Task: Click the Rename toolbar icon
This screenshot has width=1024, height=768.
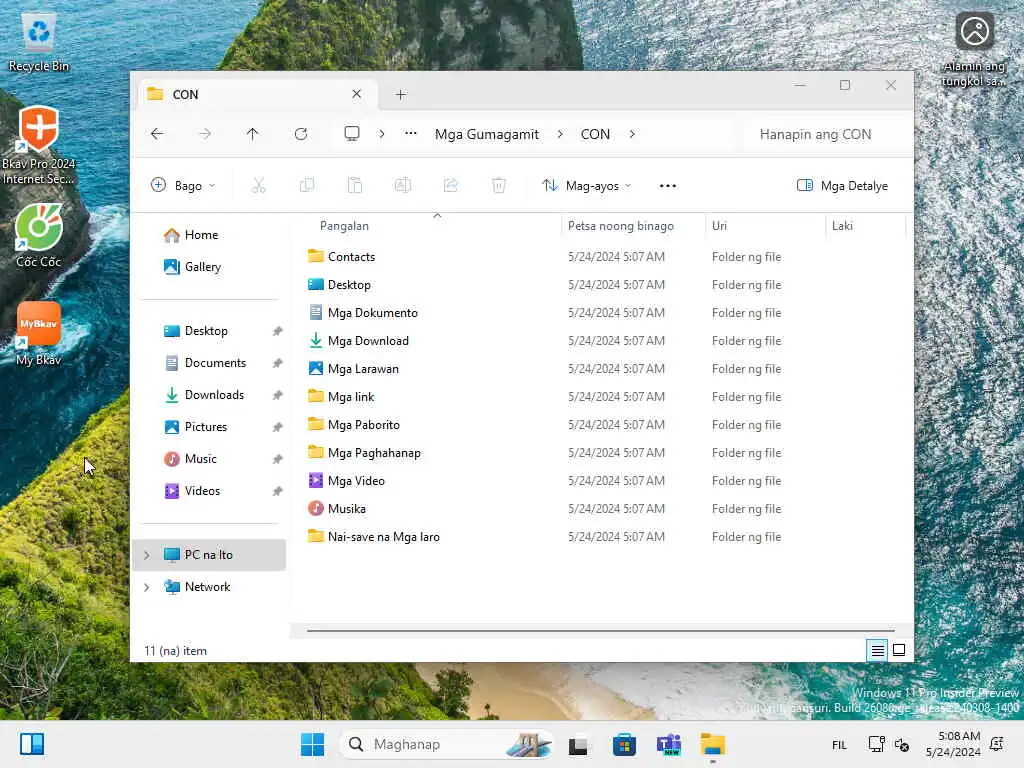Action: tap(403, 185)
